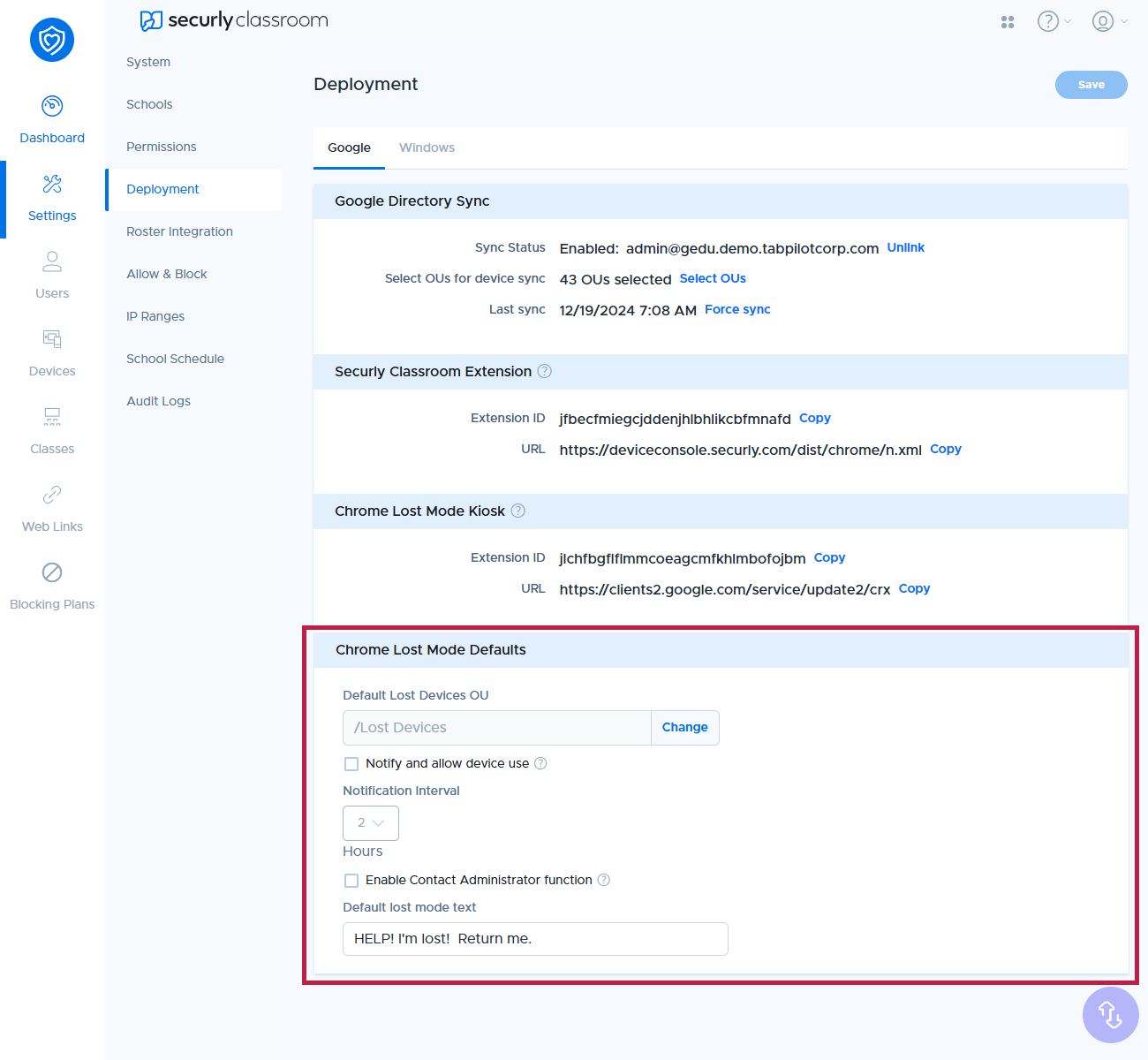Select the Settings tools icon

coord(52,184)
